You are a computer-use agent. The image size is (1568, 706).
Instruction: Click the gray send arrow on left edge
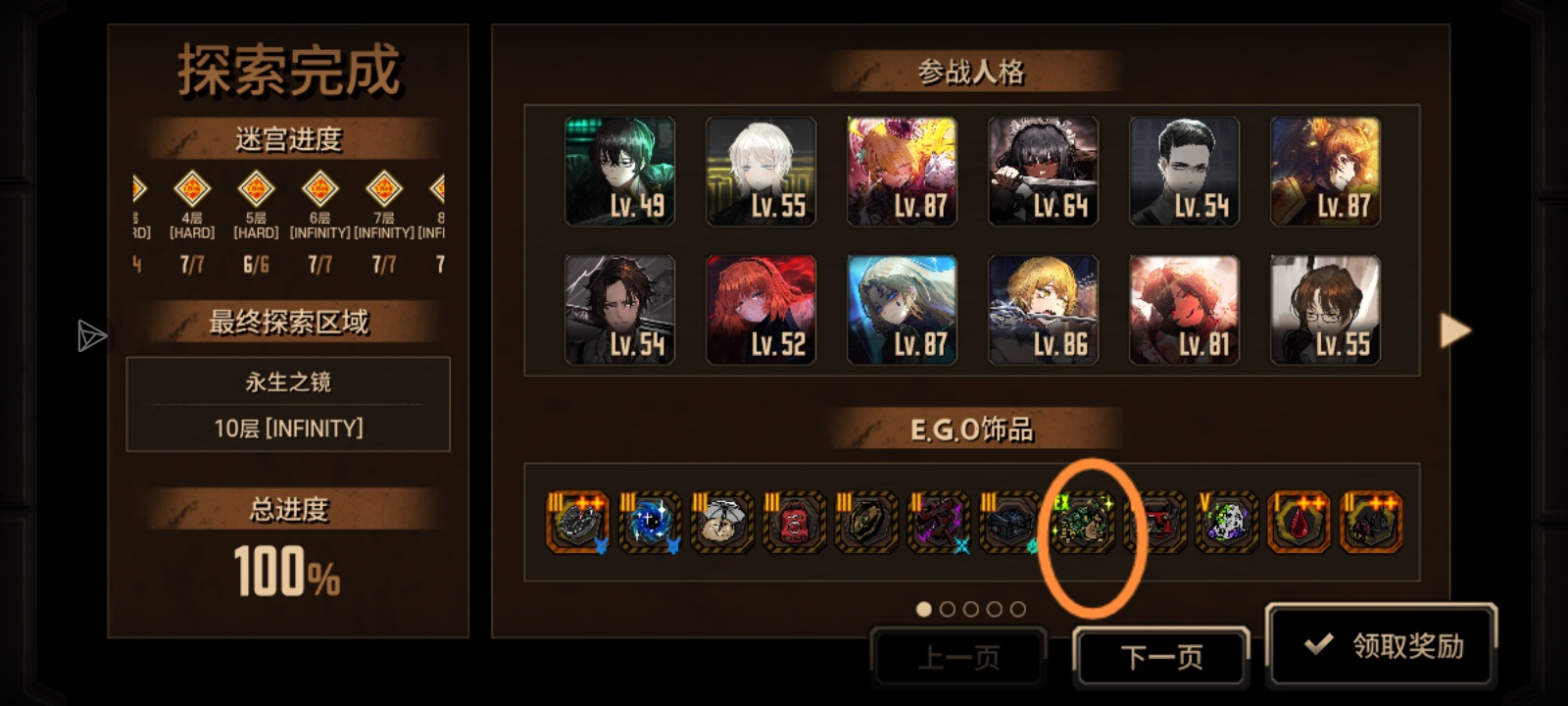[x=91, y=336]
